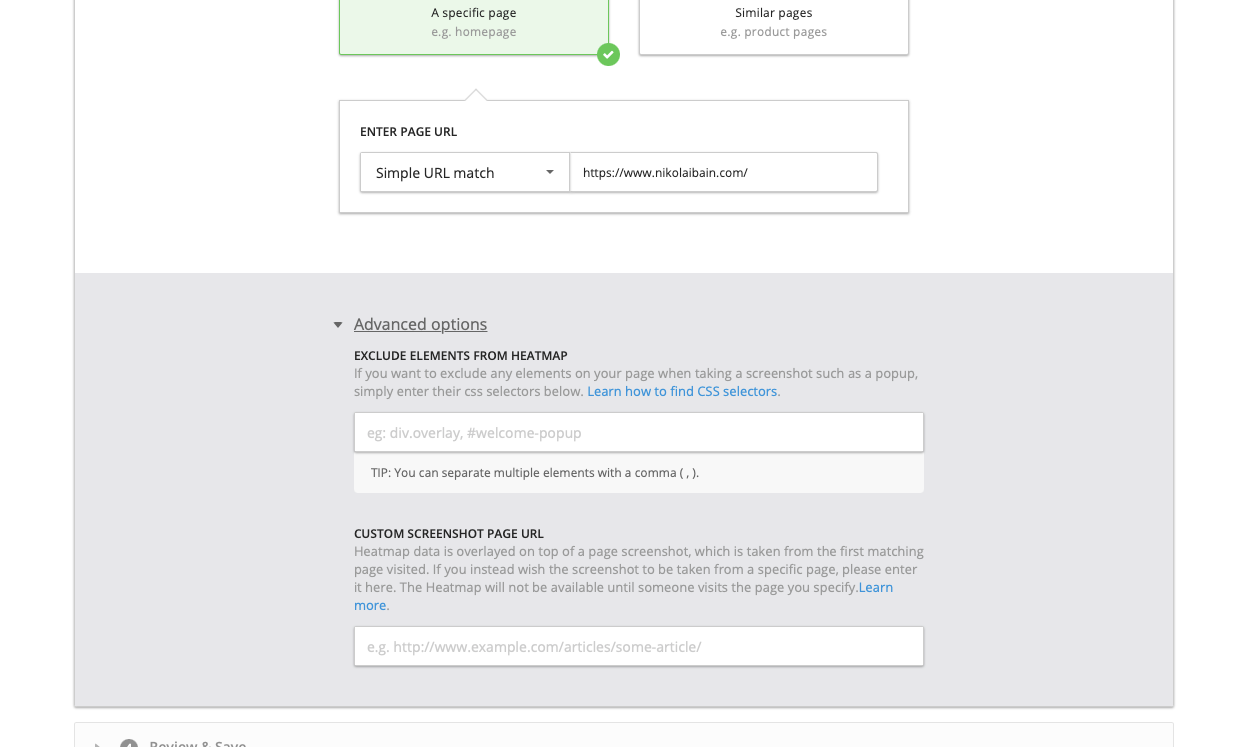Click the 'EXCLUDE ELEMENTS FROM HEATMAP' heading
Viewport: 1237px width, 747px height.
click(460, 356)
